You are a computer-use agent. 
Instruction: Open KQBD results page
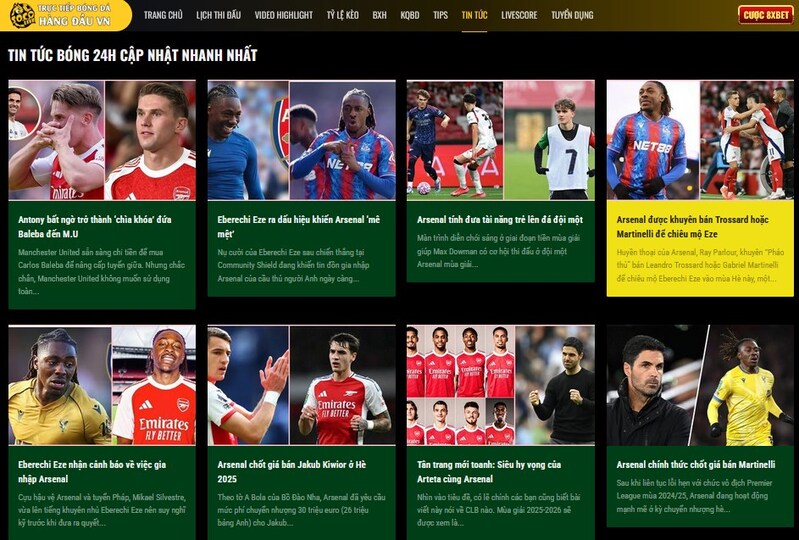point(410,15)
